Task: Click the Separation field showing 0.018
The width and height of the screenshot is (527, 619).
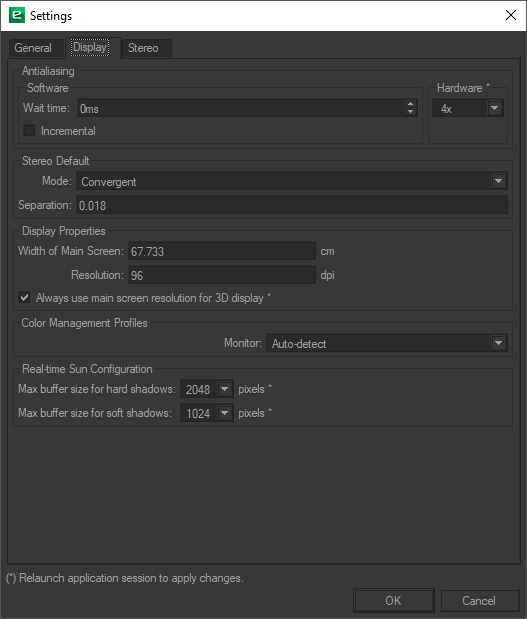Action: [292, 205]
